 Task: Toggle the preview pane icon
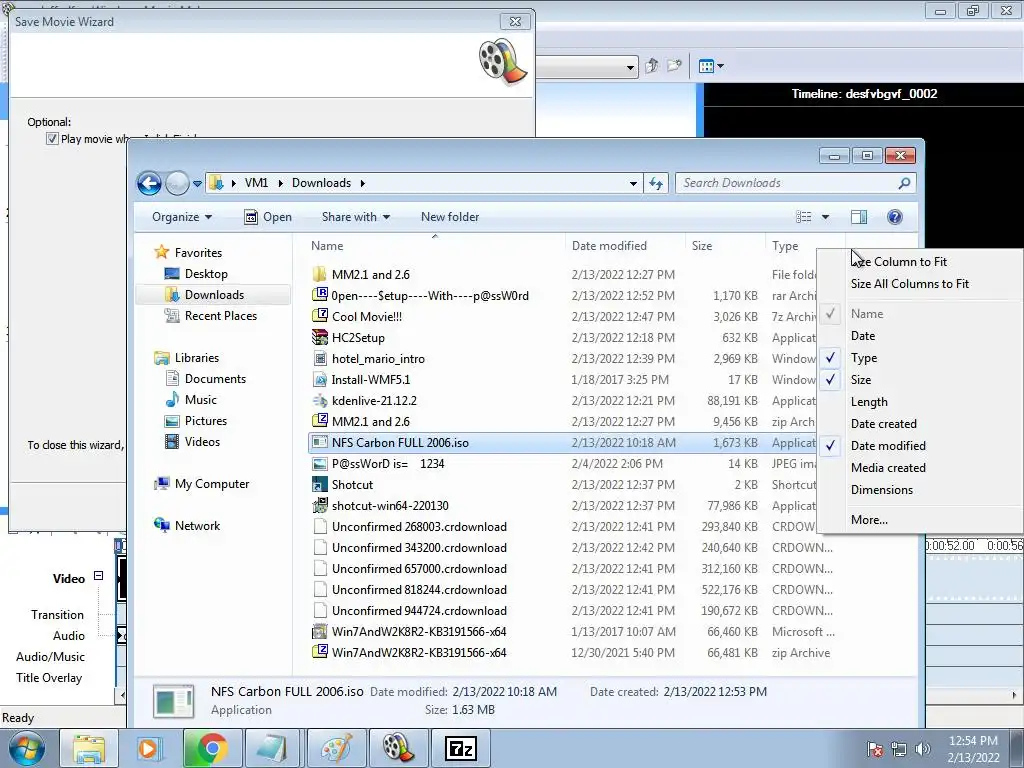tap(859, 217)
